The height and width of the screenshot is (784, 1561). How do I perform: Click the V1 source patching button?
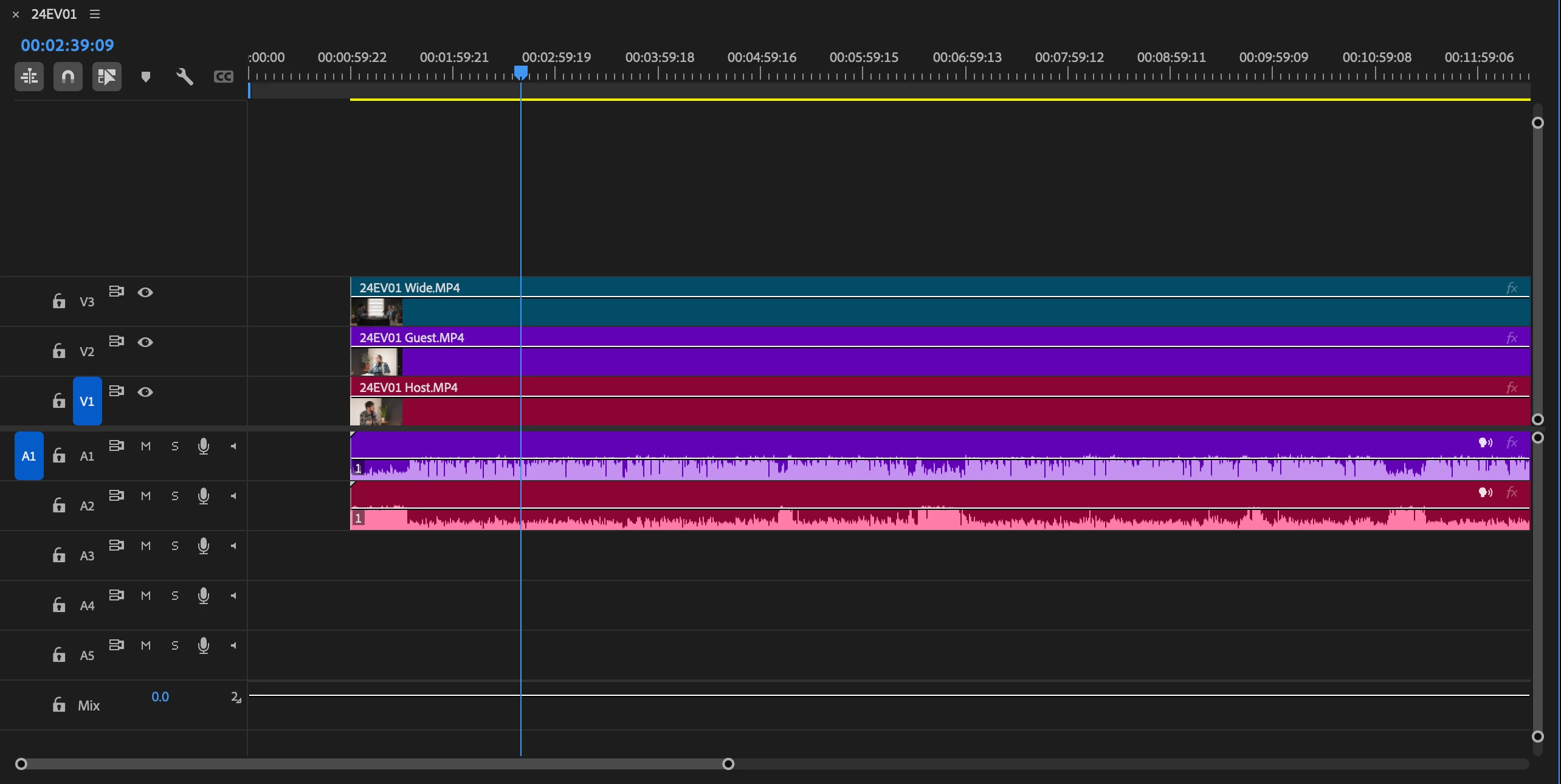click(x=87, y=401)
